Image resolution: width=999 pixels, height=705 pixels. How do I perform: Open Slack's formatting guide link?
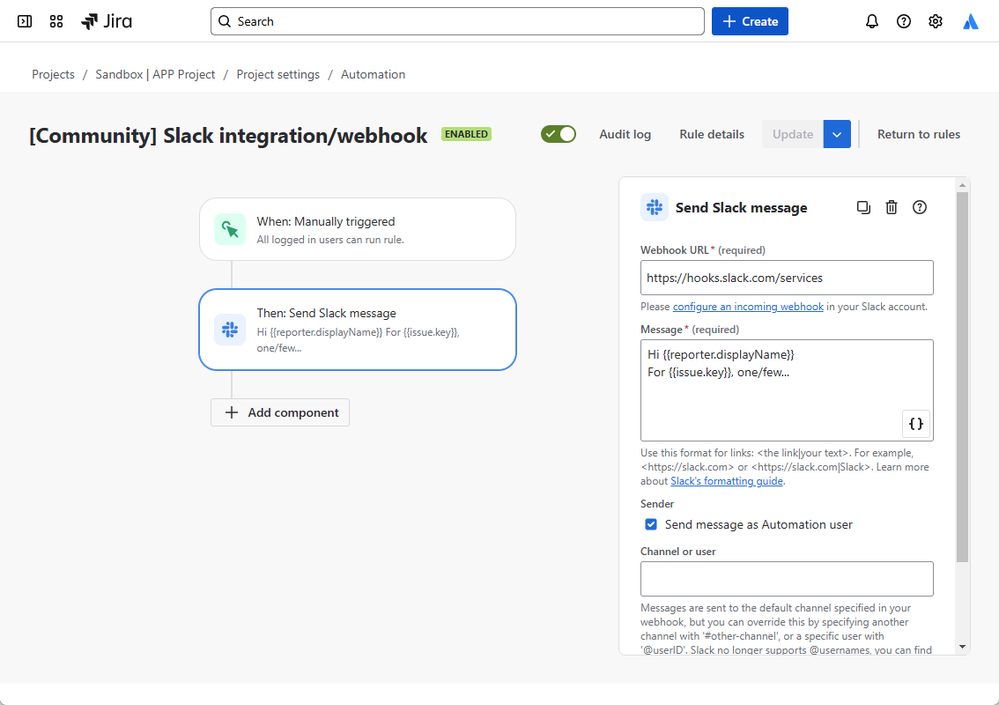[x=727, y=480]
